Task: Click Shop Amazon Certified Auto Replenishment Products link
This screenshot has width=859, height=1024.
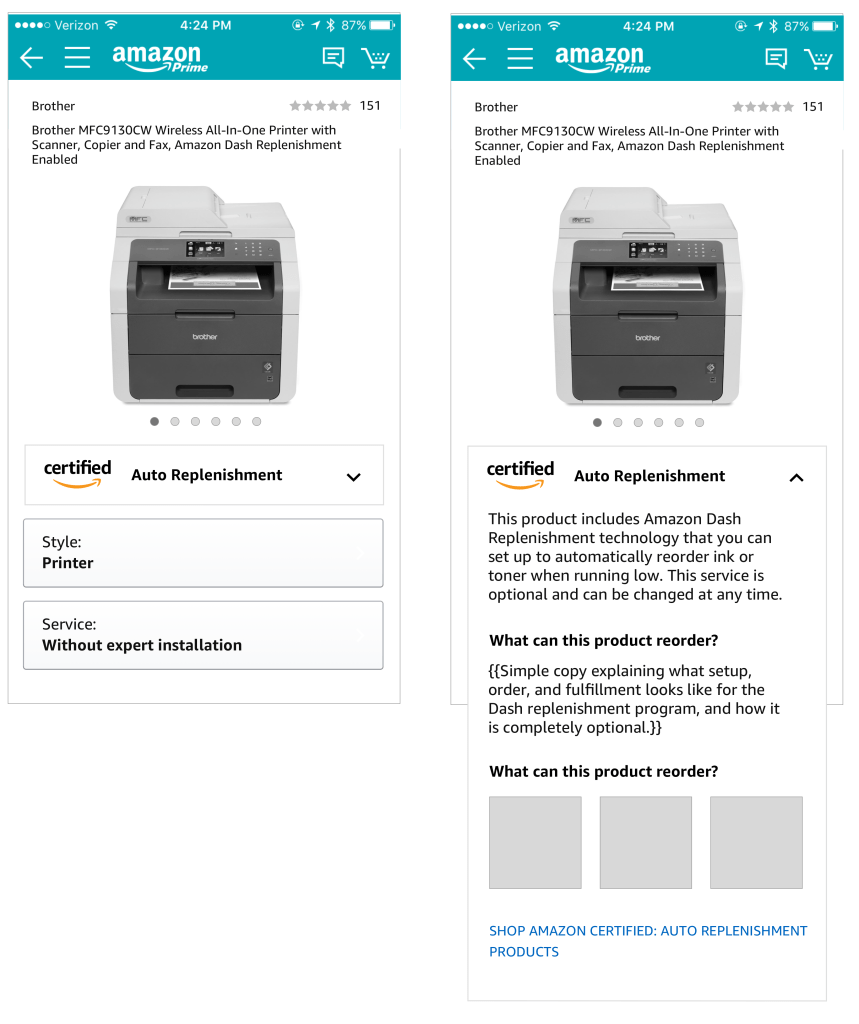Action: tap(647, 941)
